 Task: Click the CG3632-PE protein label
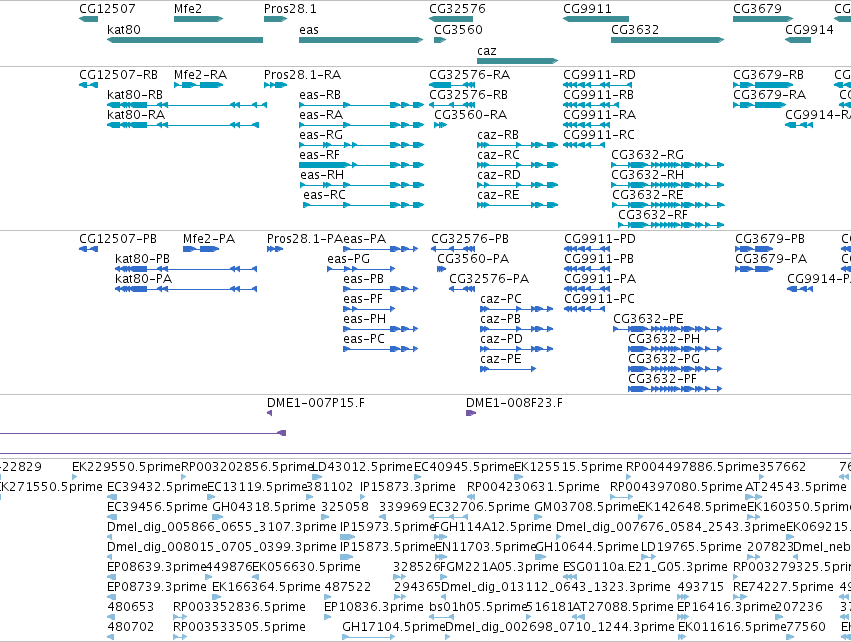(x=649, y=319)
